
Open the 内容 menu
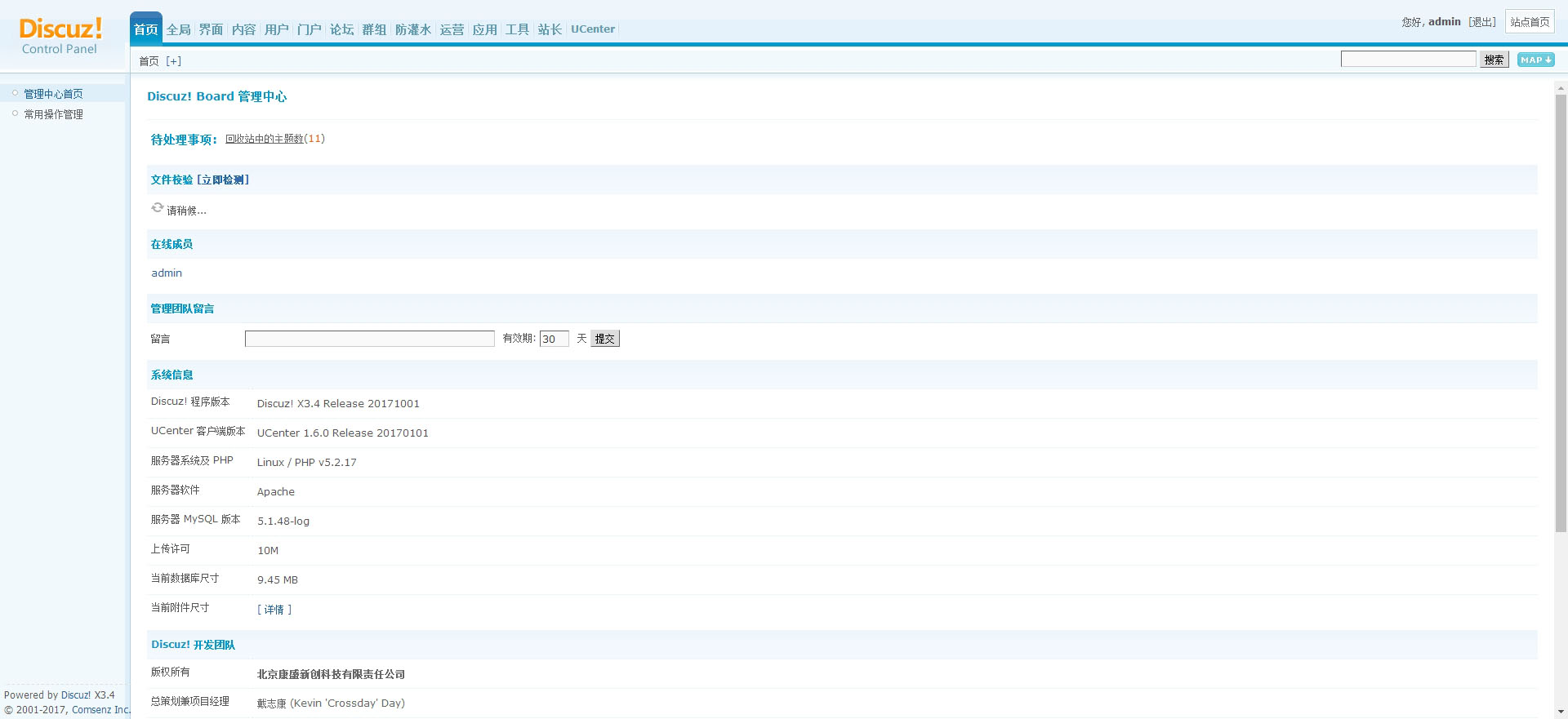tap(244, 29)
